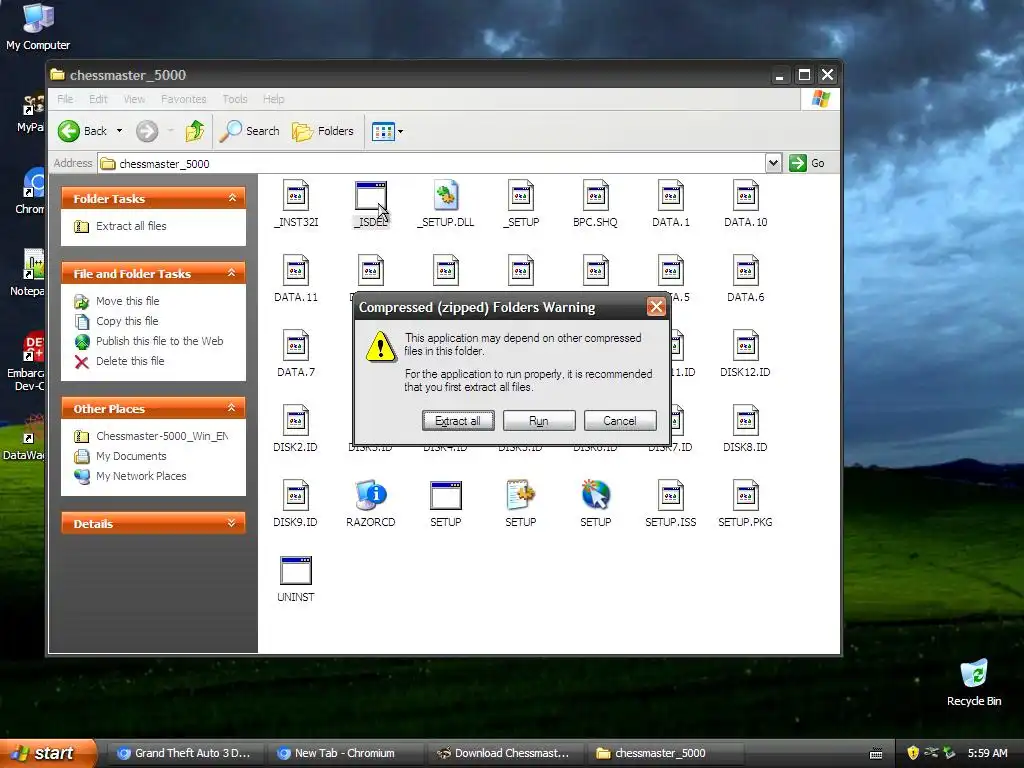Click the Forward arrow toolbar button
This screenshot has width=1024, height=768.
(x=147, y=131)
